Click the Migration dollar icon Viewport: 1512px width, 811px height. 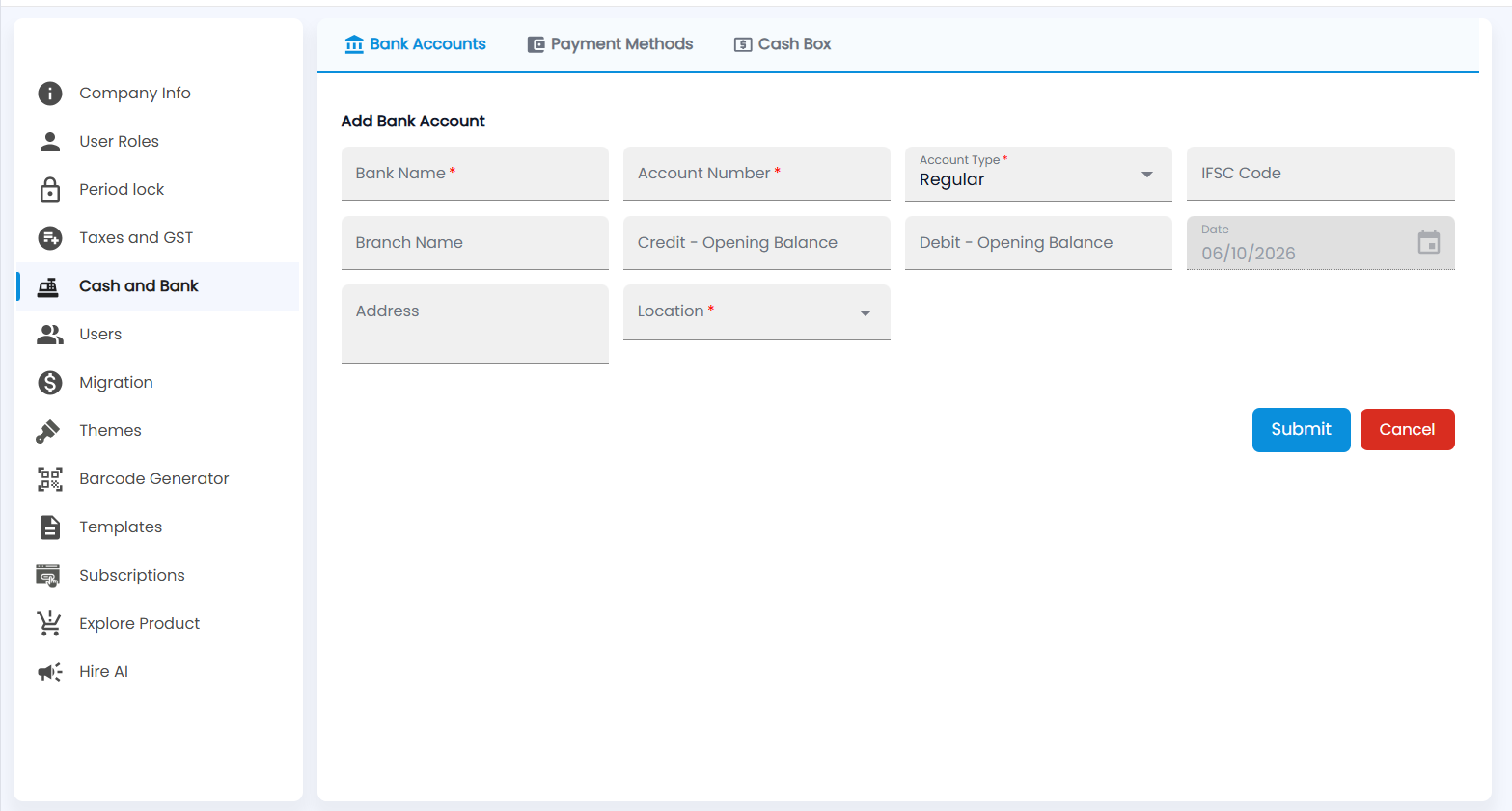coord(50,383)
